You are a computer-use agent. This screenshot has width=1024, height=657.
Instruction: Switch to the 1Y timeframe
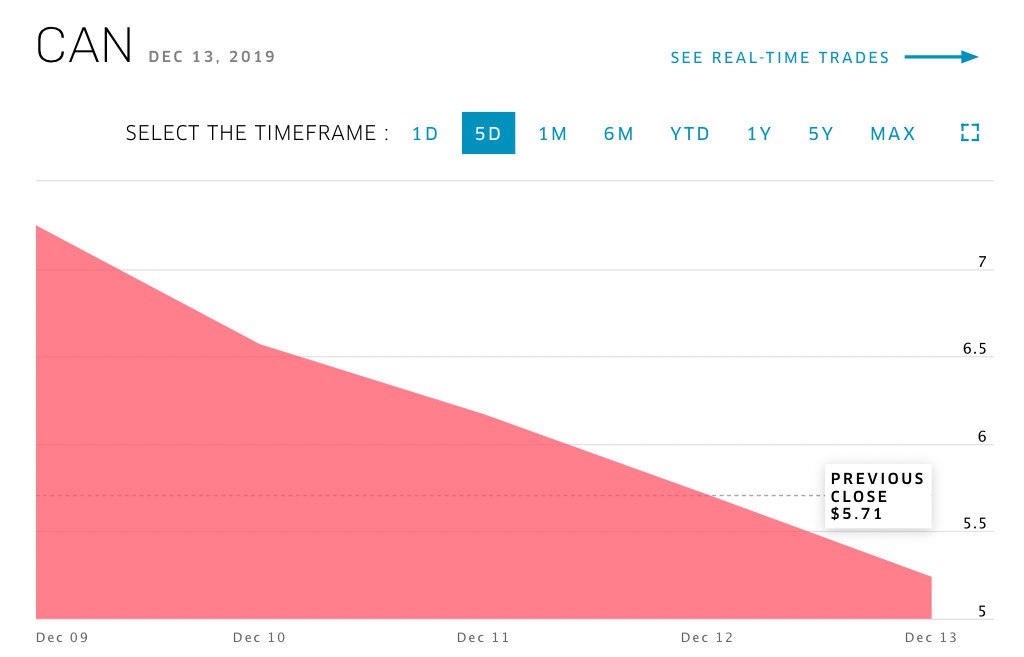click(759, 133)
